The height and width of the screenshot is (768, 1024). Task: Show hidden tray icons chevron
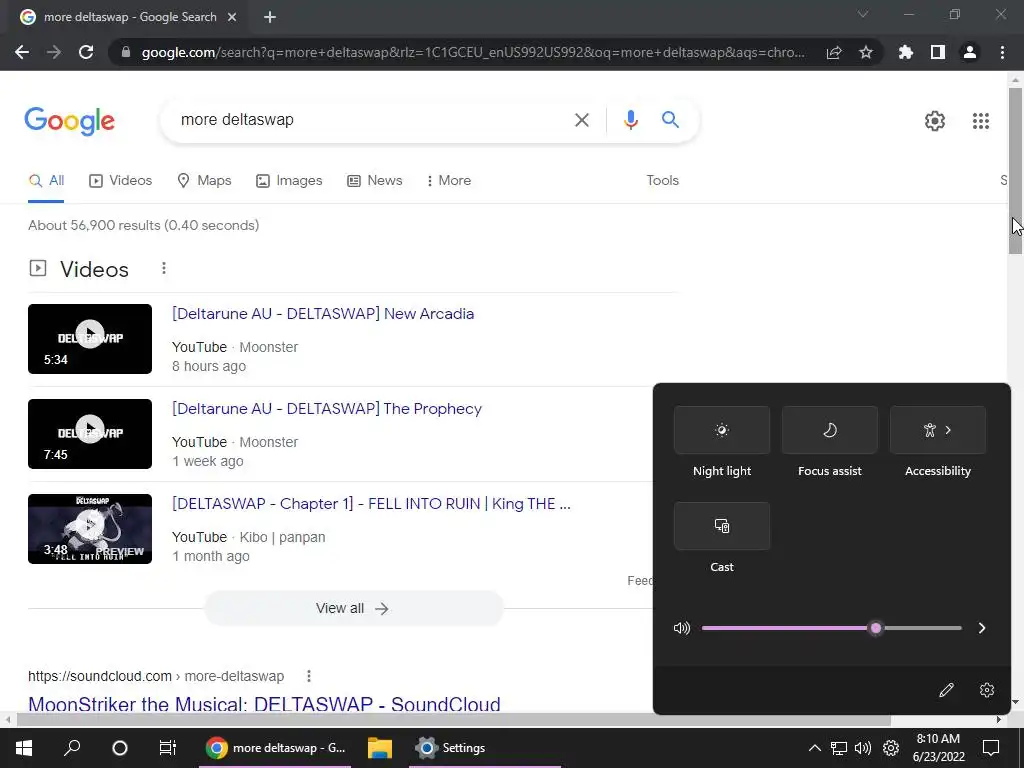click(x=814, y=748)
